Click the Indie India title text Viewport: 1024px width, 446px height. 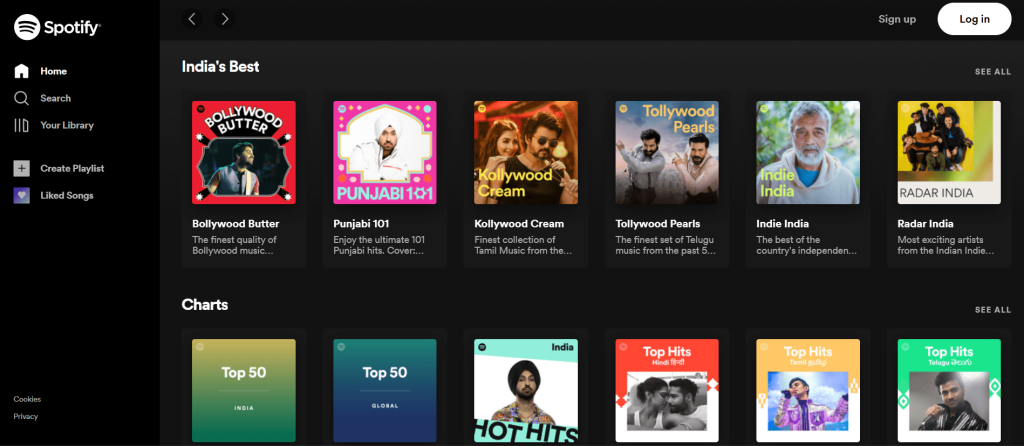click(782, 224)
